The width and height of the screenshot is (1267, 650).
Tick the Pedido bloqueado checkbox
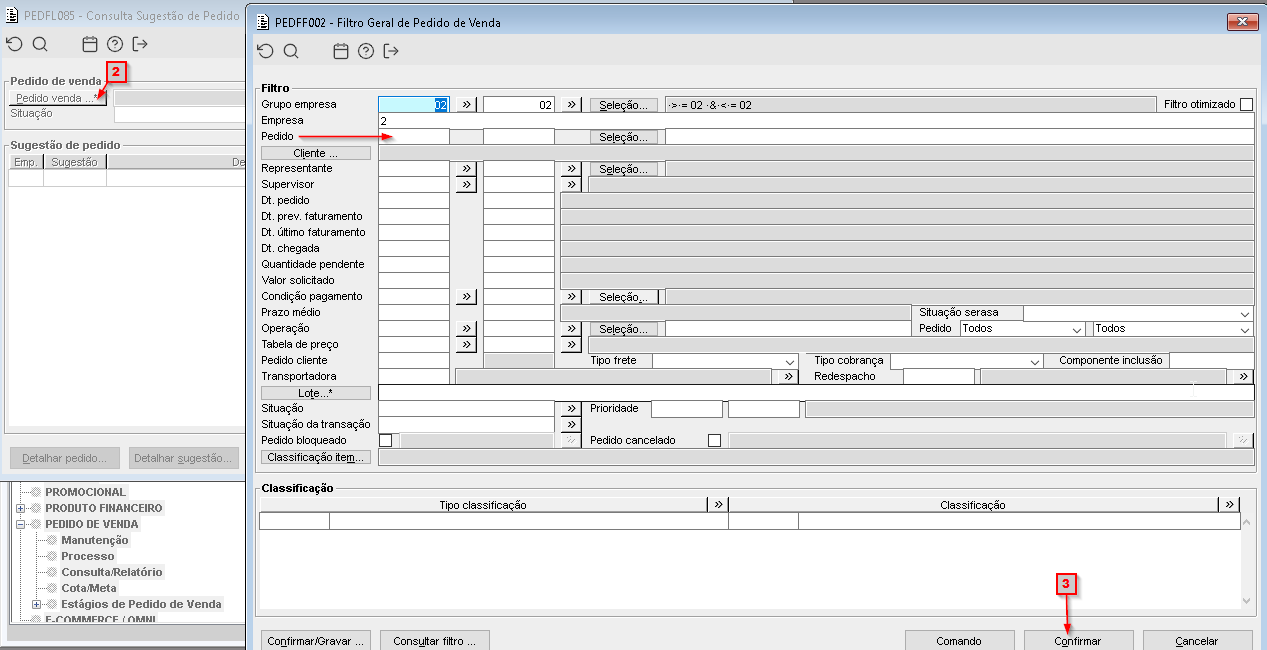click(x=386, y=440)
